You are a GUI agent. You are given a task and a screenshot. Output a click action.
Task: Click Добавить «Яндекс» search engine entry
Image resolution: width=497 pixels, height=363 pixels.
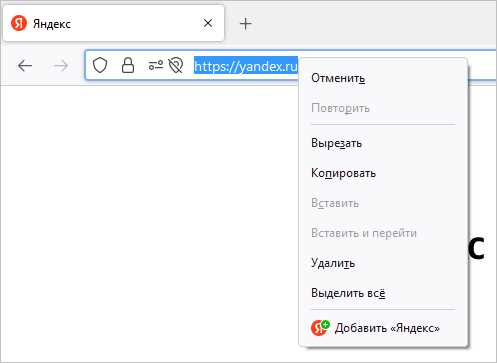[x=384, y=328]
